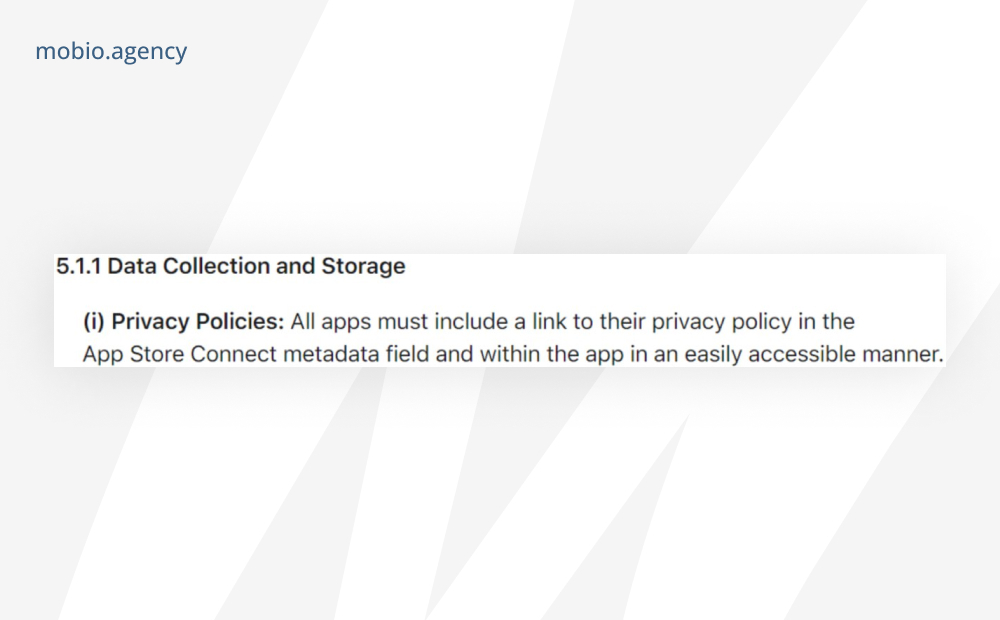The image size is (1000, 620).
Task: Click the word Collection in heading
Action: tap(216, 266)
